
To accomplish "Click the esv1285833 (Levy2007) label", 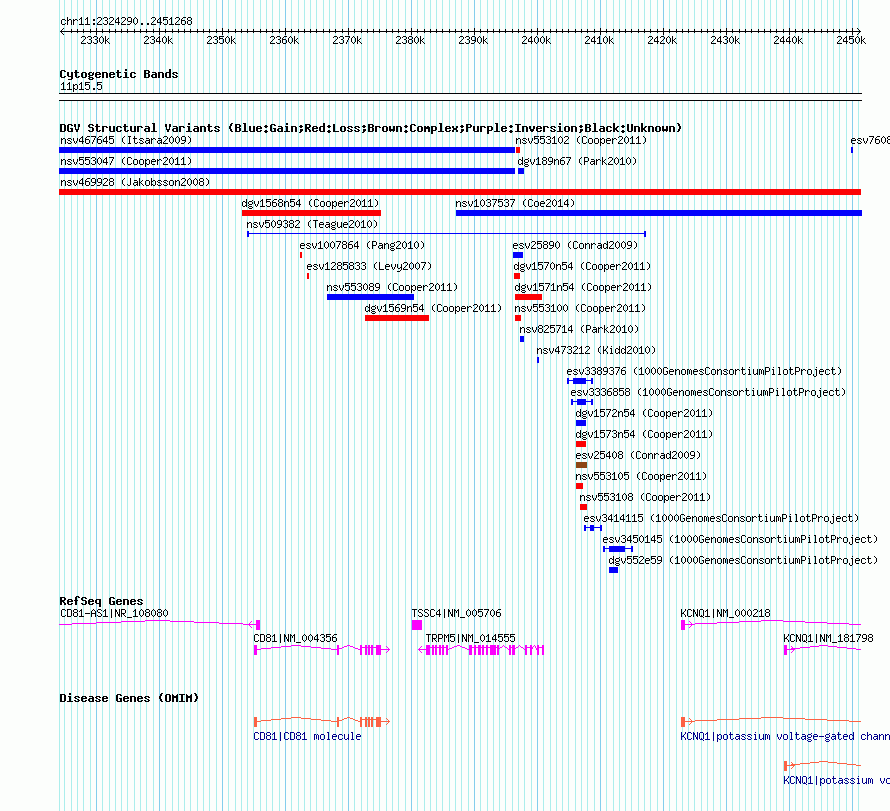I will point(369,266).
